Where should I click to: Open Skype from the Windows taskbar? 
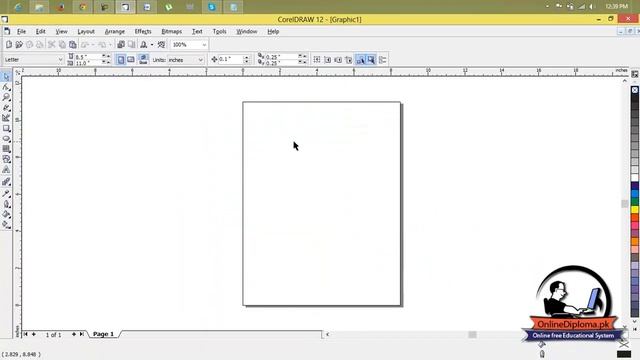[212, 7]
